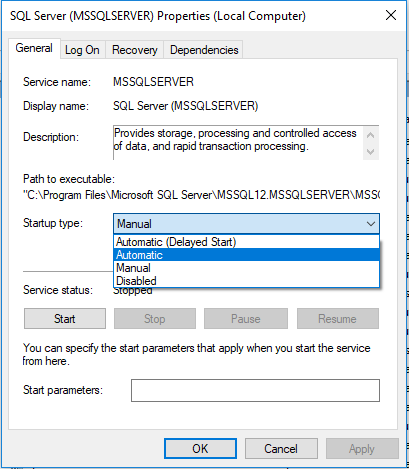Focus the Start parameters input field
The width and height of the screenshot is (409, 469).
[255, 390]
